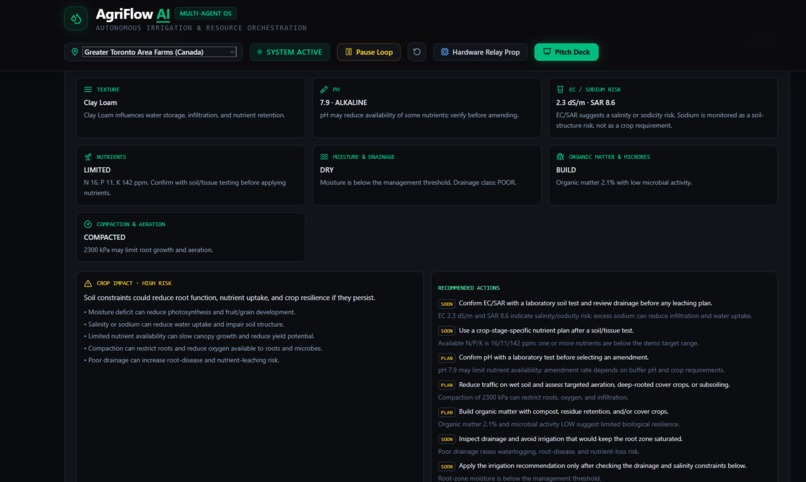Click the Moisture & Drainage card icon
The height and width of the screenshot is (482, 806).
click(x=324, y=157)
